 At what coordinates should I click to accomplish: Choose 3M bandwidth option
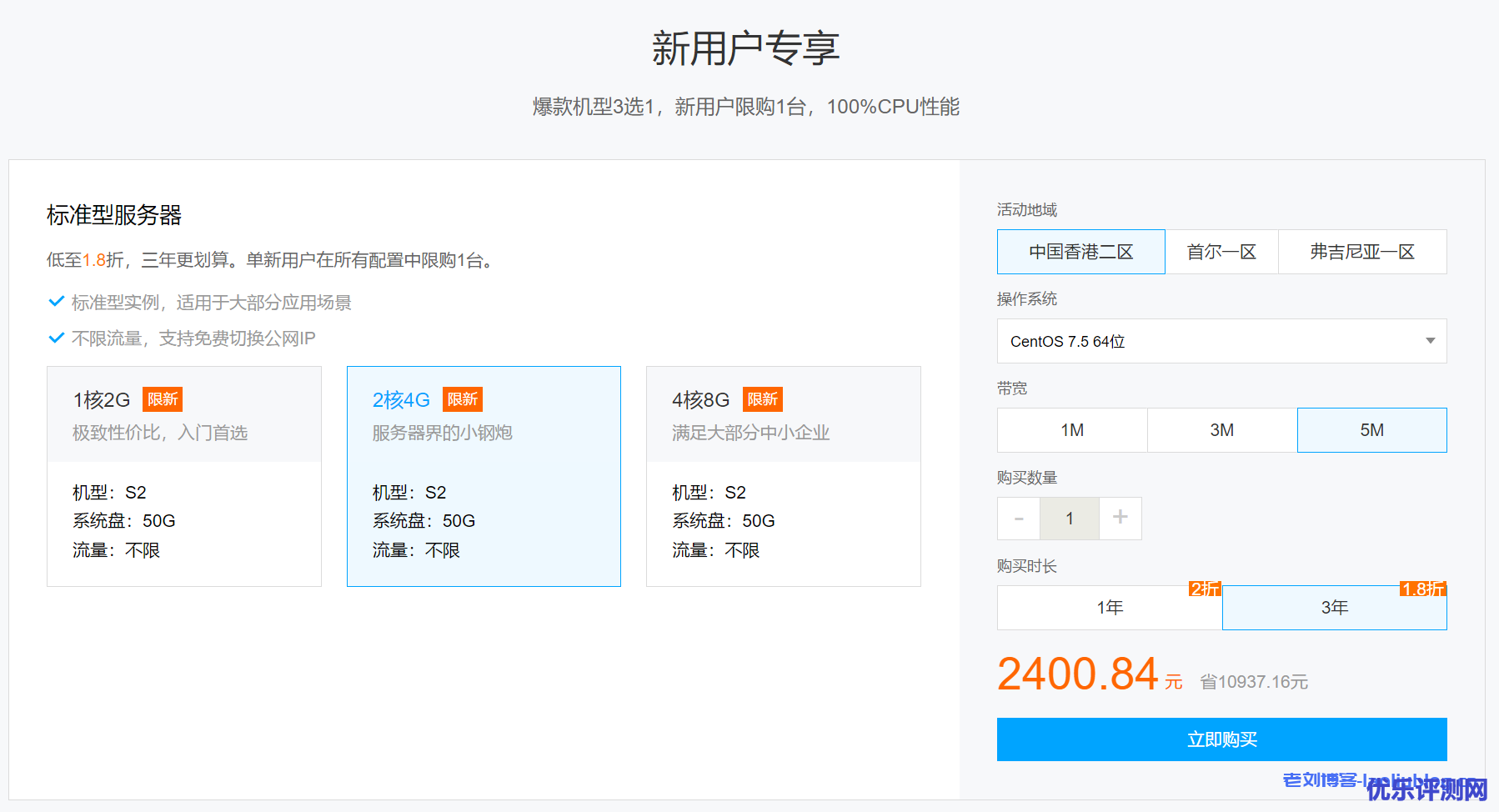(x=1222, y=430)
